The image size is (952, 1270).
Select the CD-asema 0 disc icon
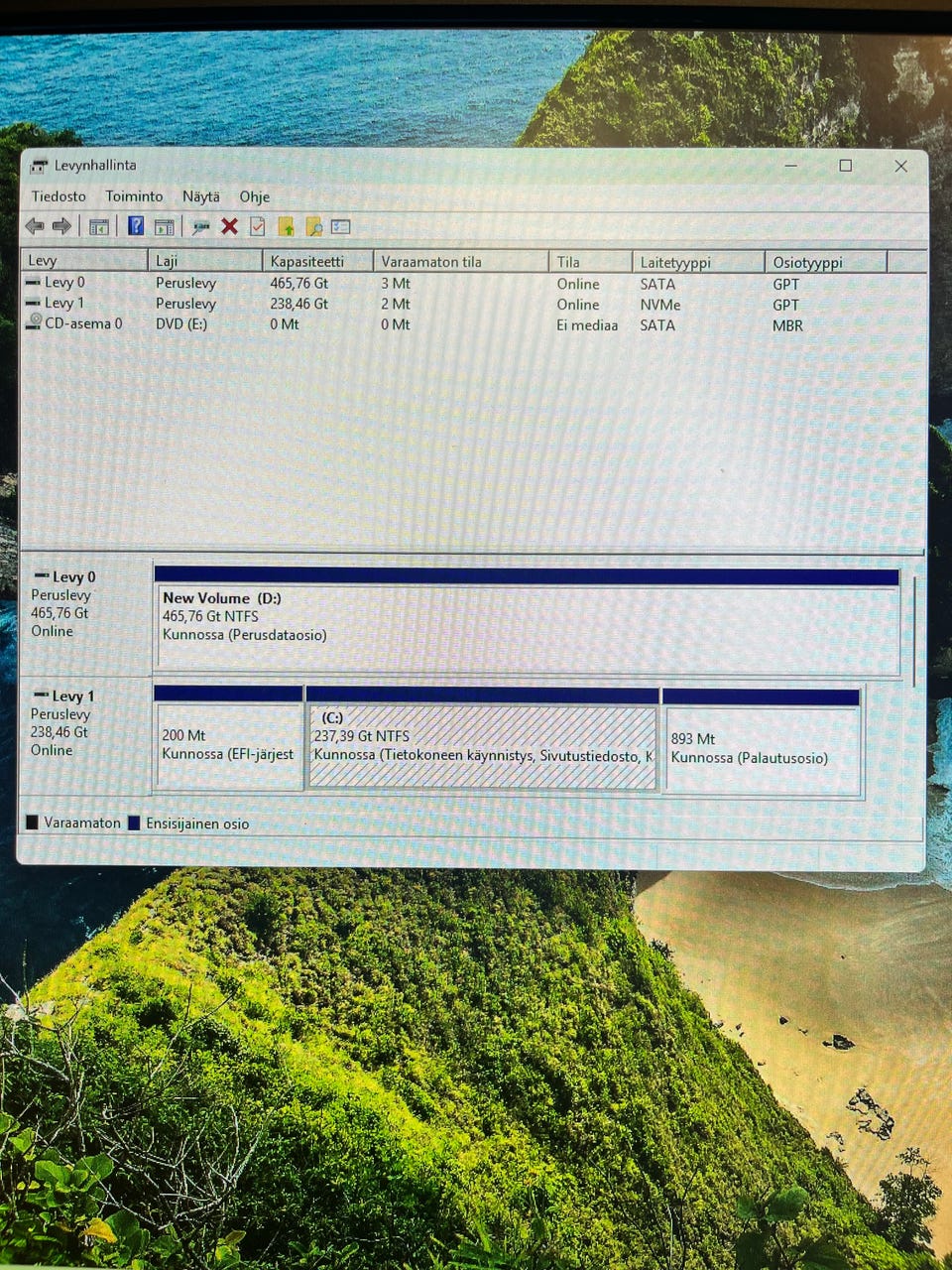[34, 322]
